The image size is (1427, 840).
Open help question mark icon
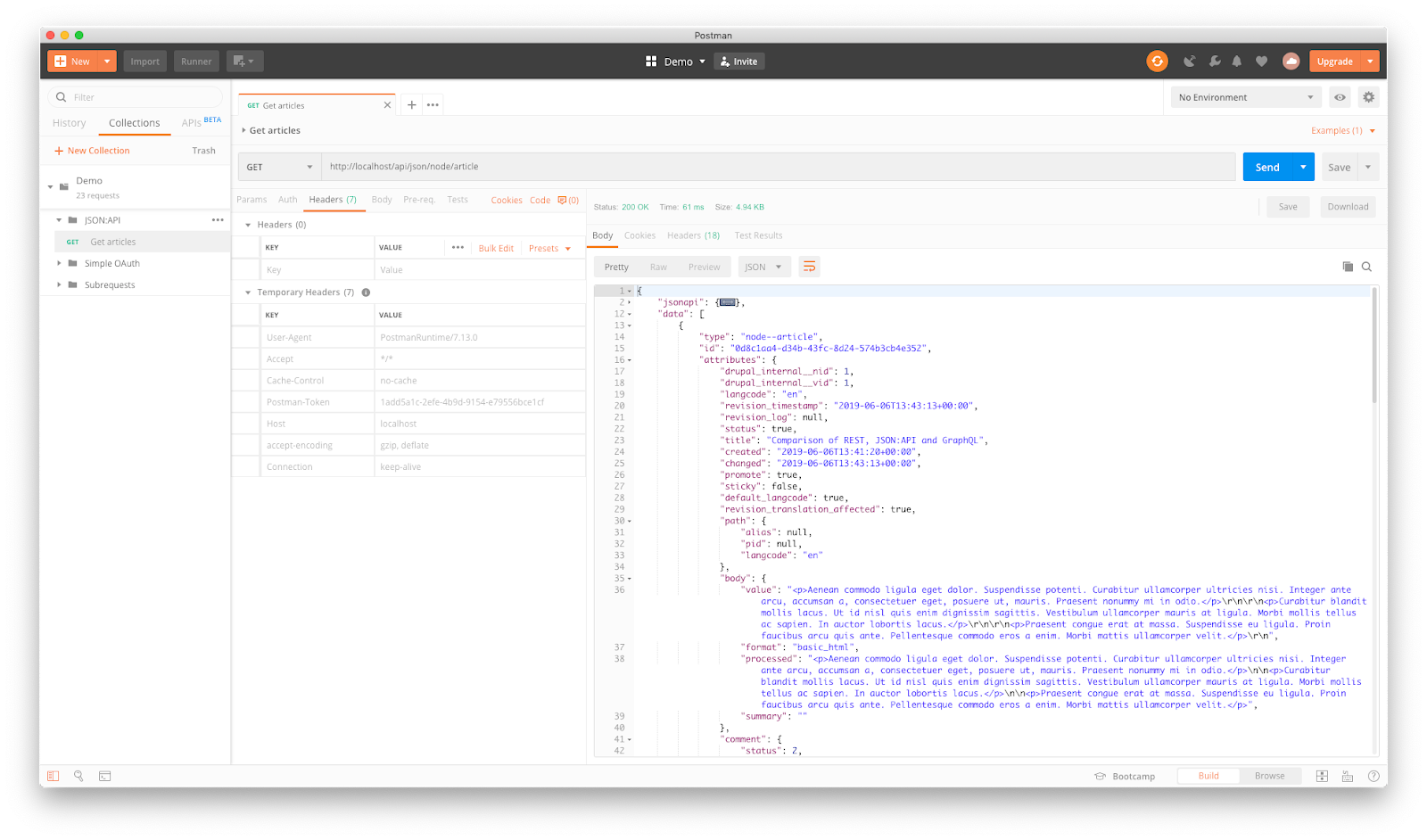tap(1373, 776)
